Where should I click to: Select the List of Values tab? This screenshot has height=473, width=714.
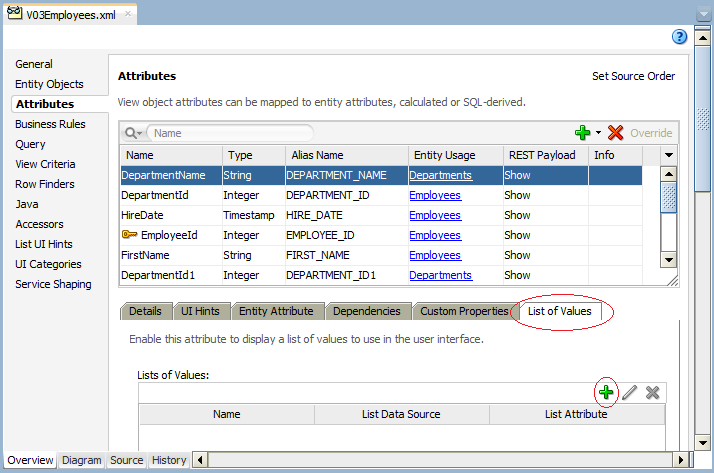point(560,311)
